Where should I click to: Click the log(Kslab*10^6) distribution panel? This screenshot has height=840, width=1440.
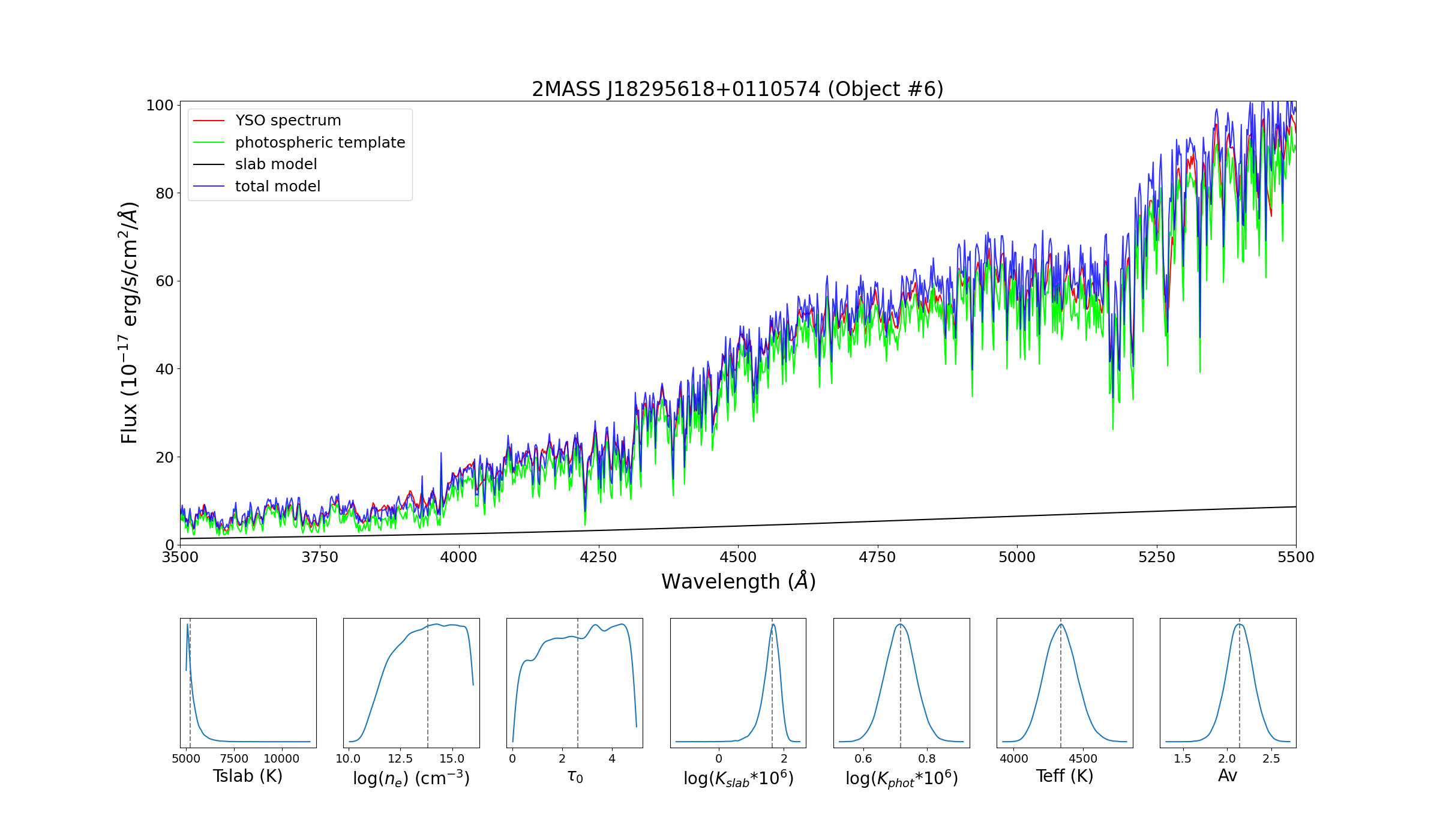click(x=738, y=683)
